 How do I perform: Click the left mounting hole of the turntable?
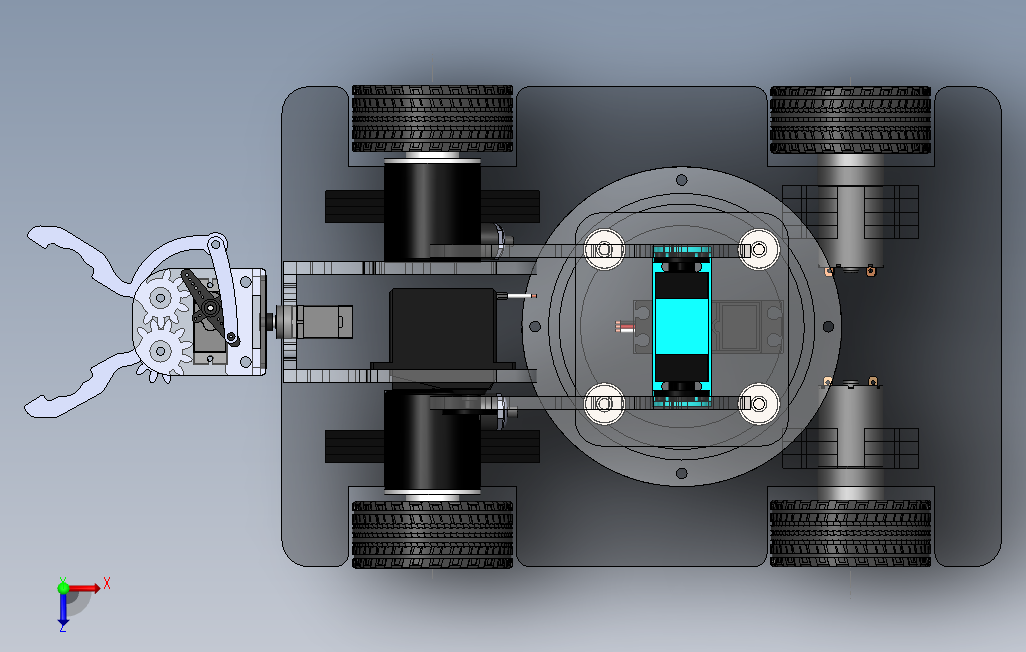point(535,326)
